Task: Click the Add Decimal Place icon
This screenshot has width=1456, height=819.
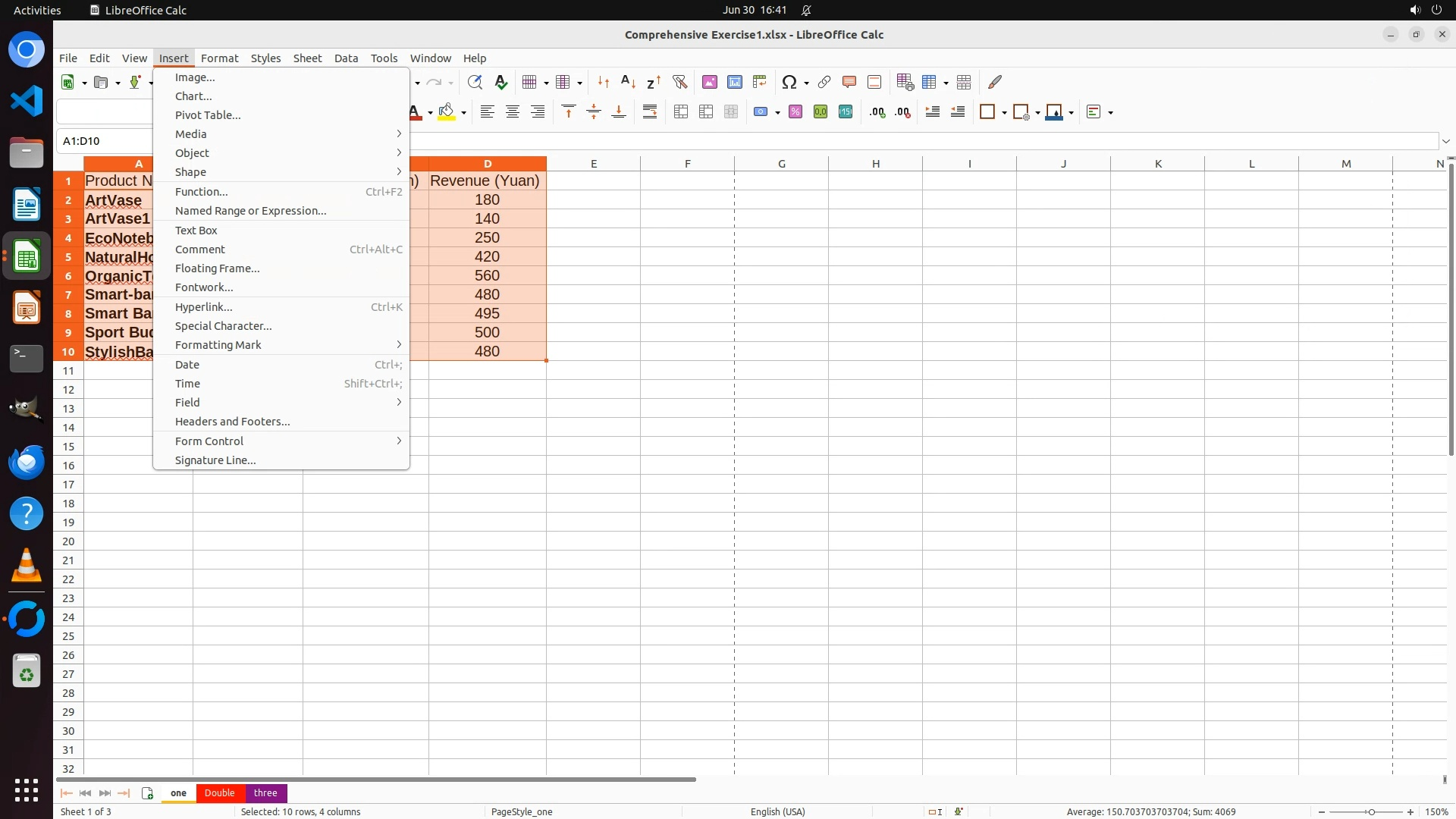Action: click(x=877, y=111)
